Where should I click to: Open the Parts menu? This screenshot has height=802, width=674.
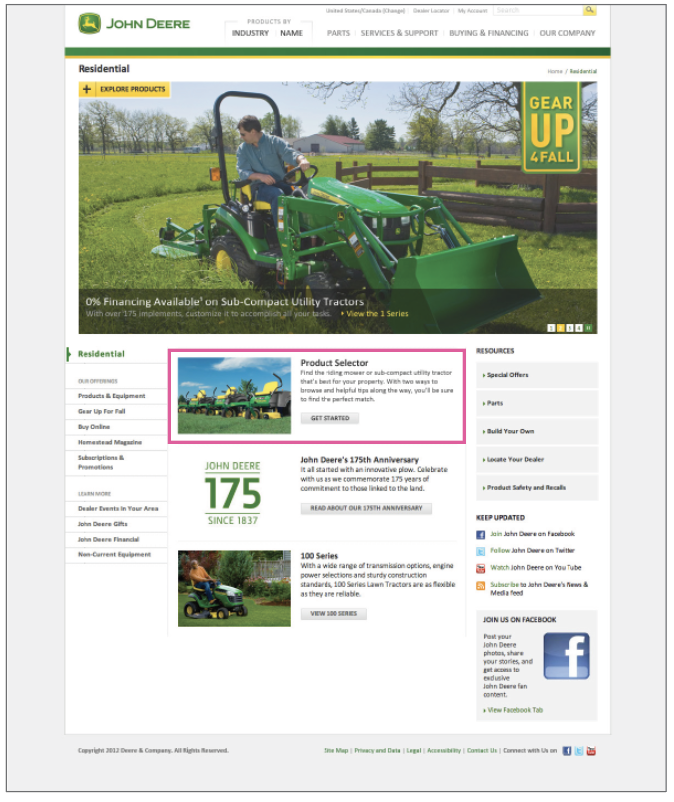tap(339, 33)
